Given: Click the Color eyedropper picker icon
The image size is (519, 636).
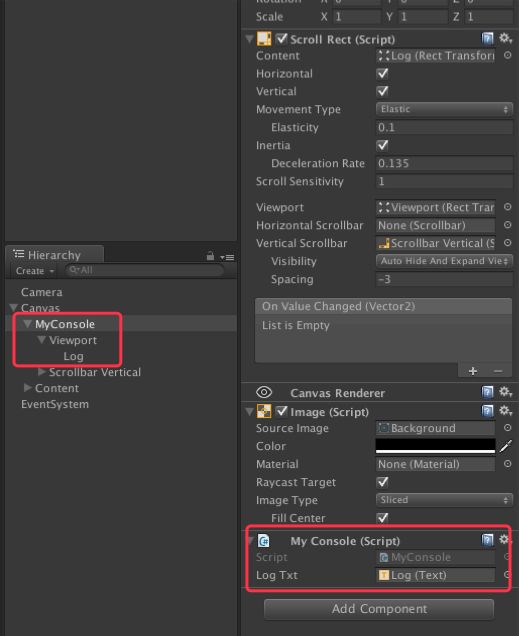Looking at the screenshot, I should 506,446.
